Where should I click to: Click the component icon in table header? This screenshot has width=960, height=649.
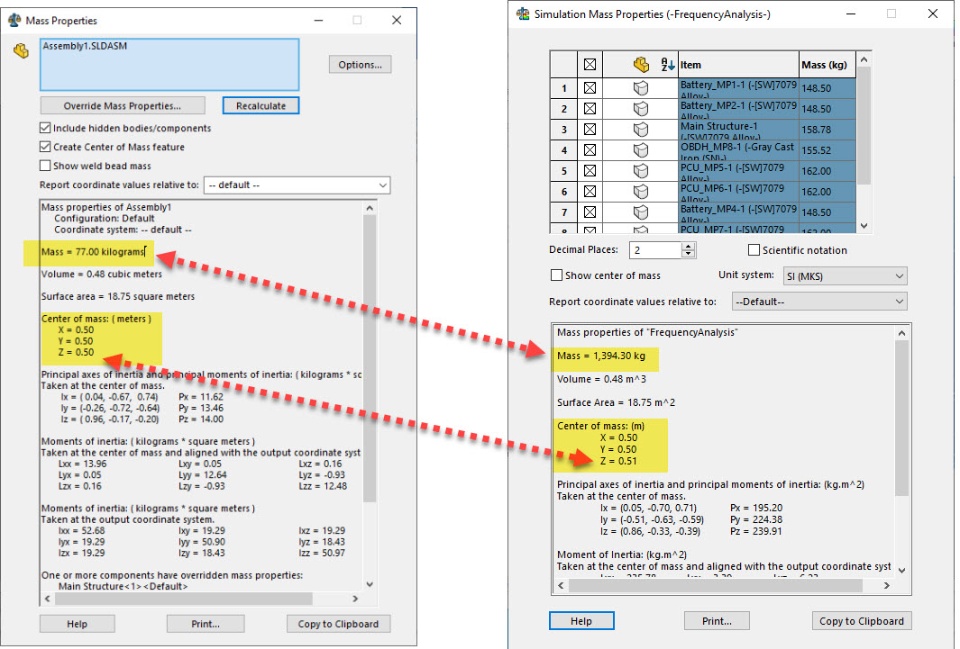[x=641, y=64]
